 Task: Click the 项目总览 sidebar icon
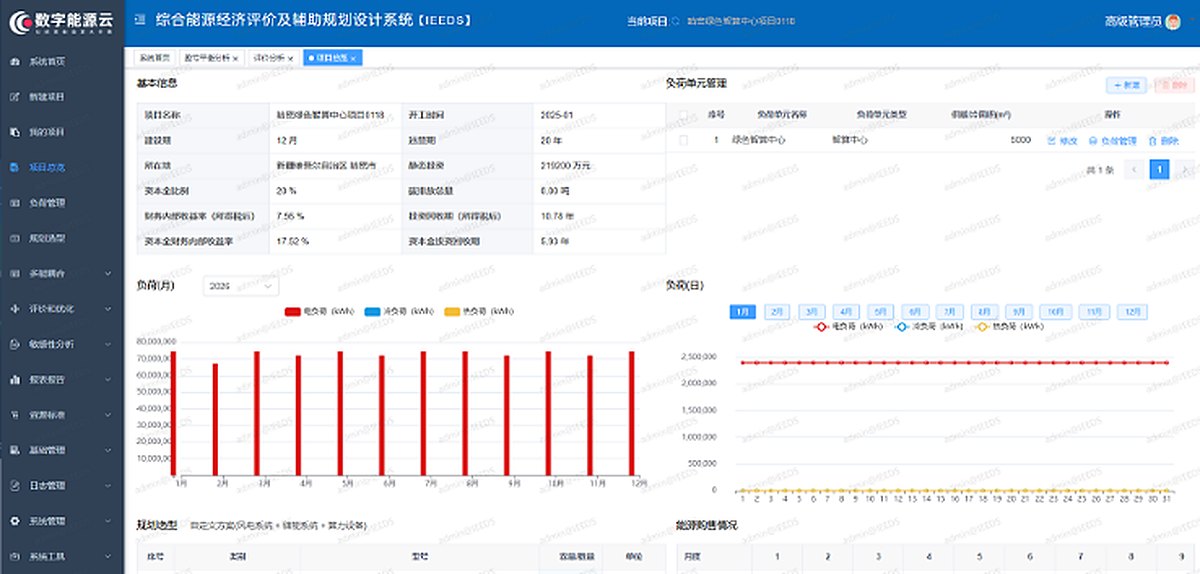(14, 167)
